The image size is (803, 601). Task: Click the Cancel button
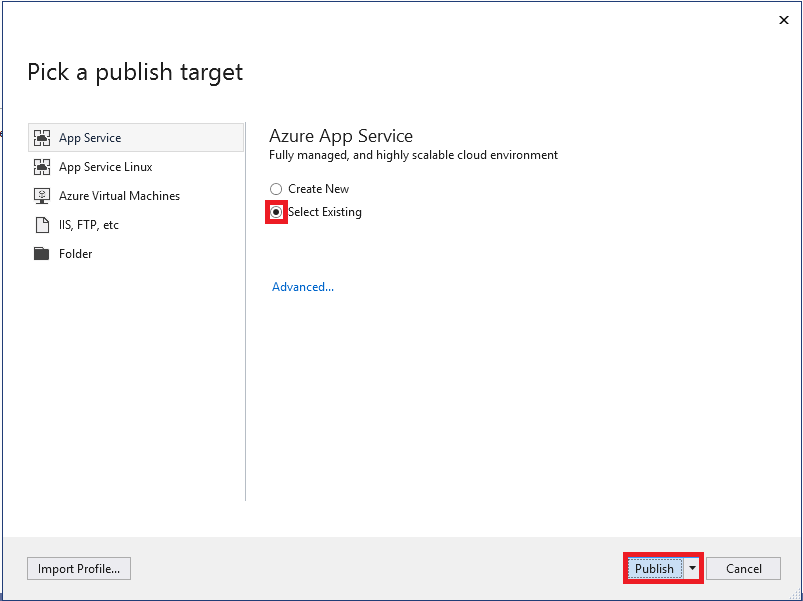pos(744,569)
